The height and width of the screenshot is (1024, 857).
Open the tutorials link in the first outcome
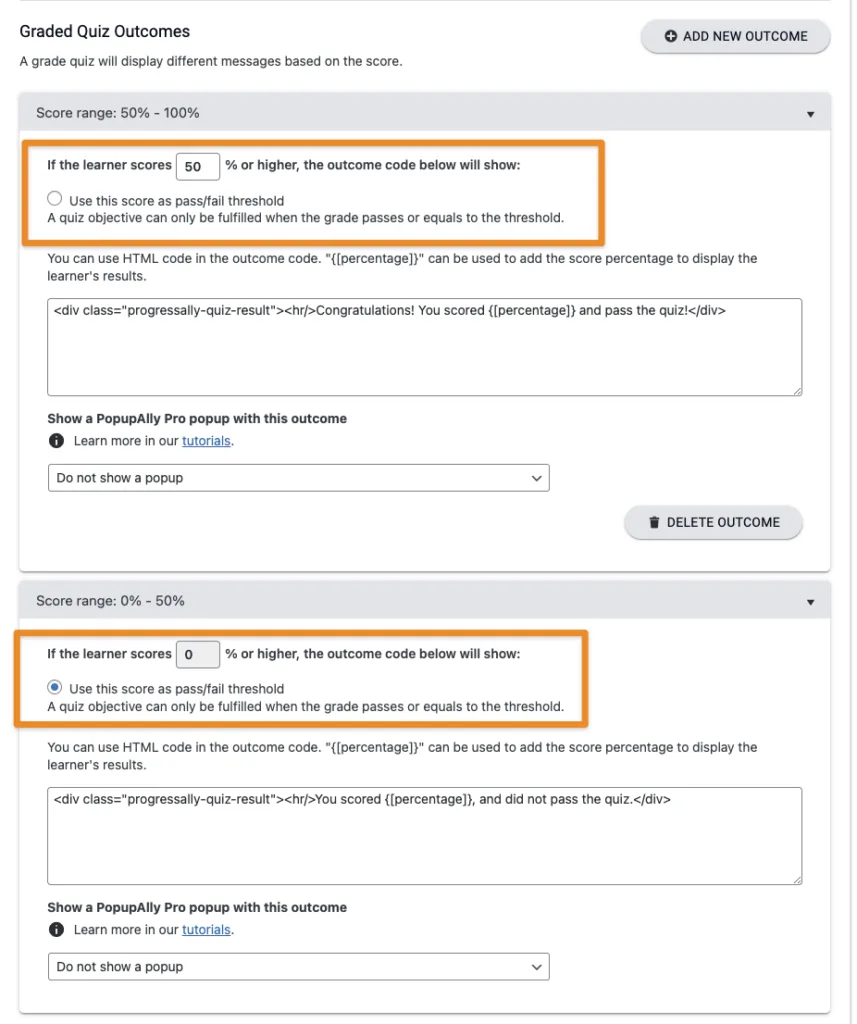pyautogui.click(x=206, y=441)
